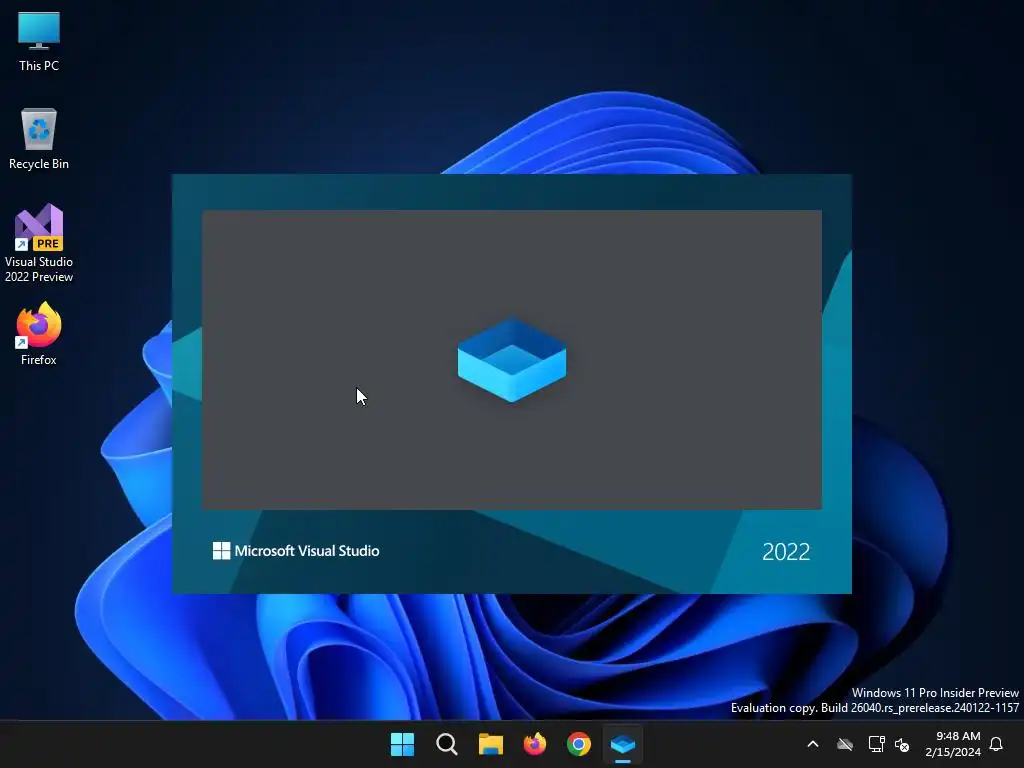The image size is (1024, 768).
Task: Click the Windows Sandbox box logo
Action: tap(512, 360)
